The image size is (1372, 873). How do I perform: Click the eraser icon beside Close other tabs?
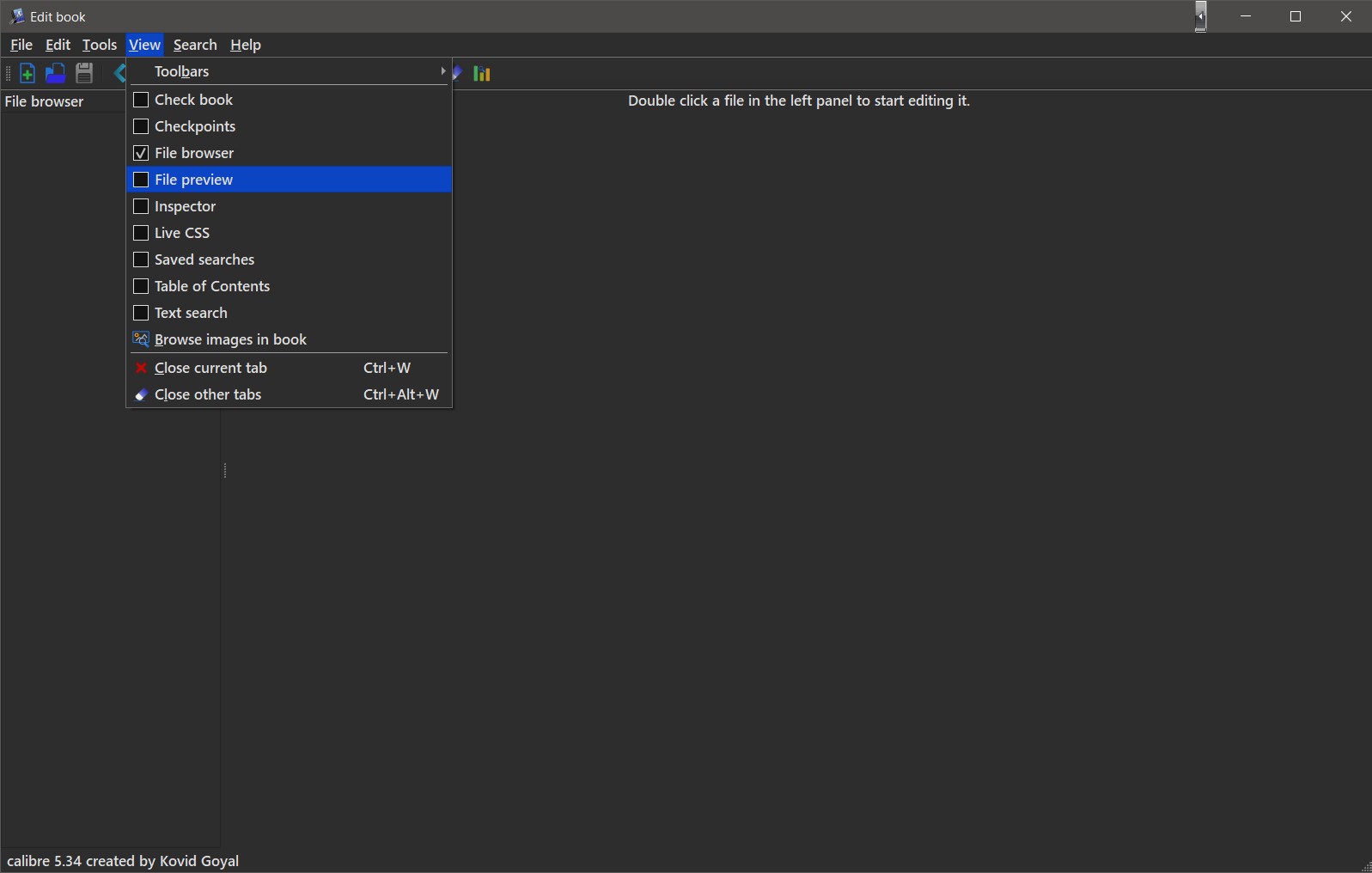click(x=142, y=394)
